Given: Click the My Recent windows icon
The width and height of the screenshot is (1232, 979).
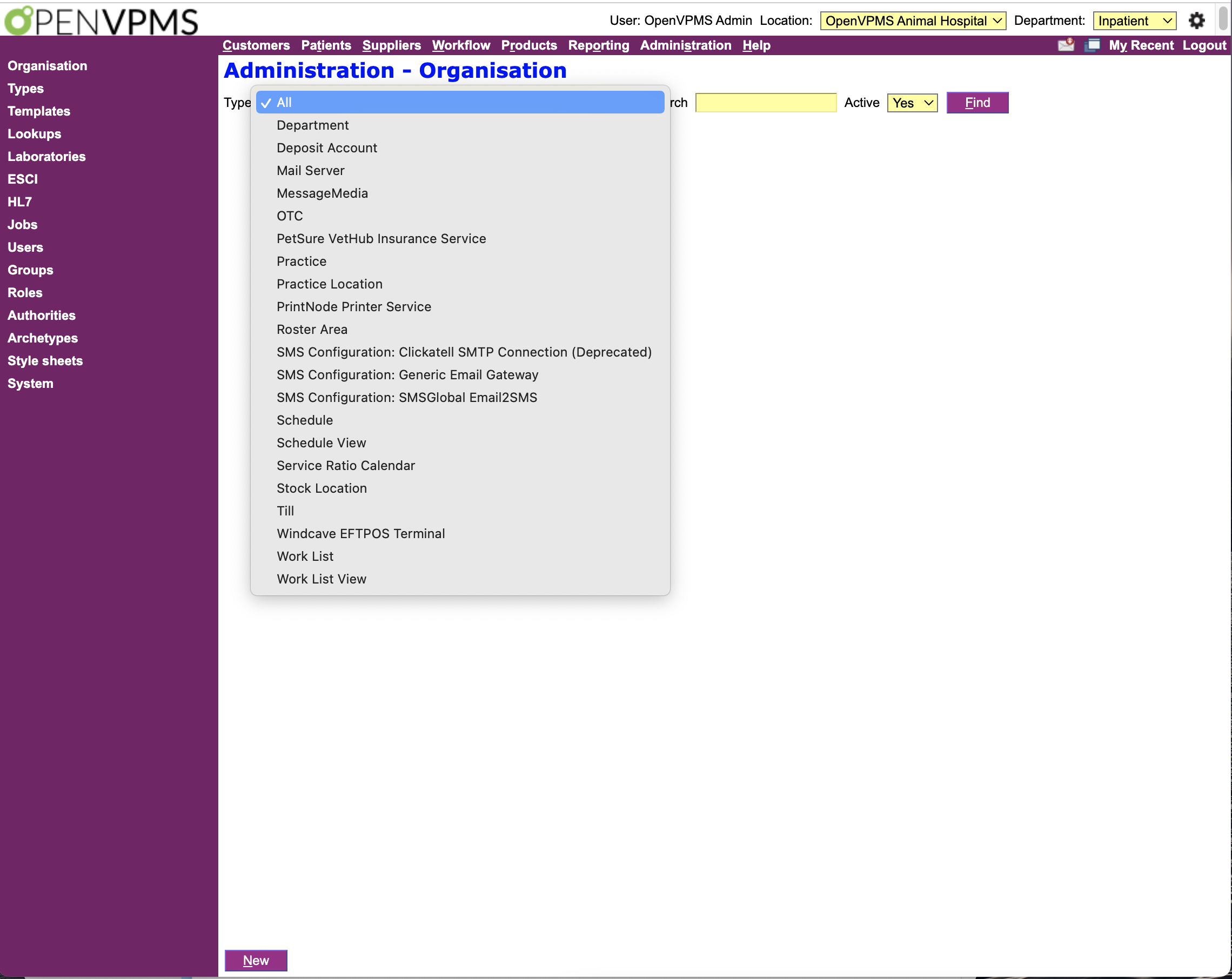Looking at the screenshot, I should tap(1092, 45).
